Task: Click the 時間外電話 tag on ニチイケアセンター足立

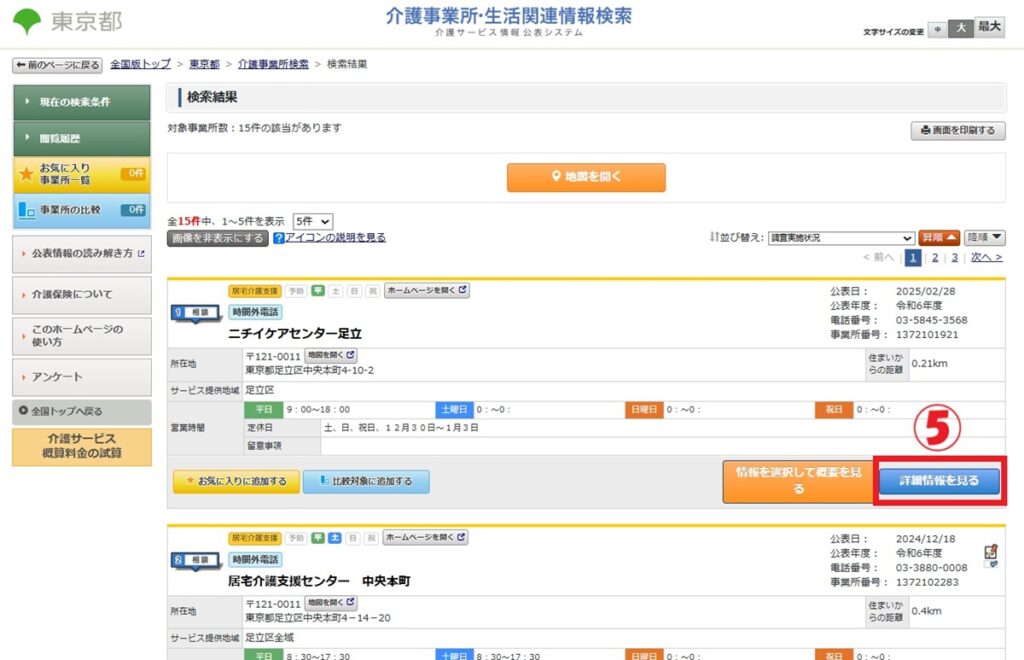Action: (255, 312)
